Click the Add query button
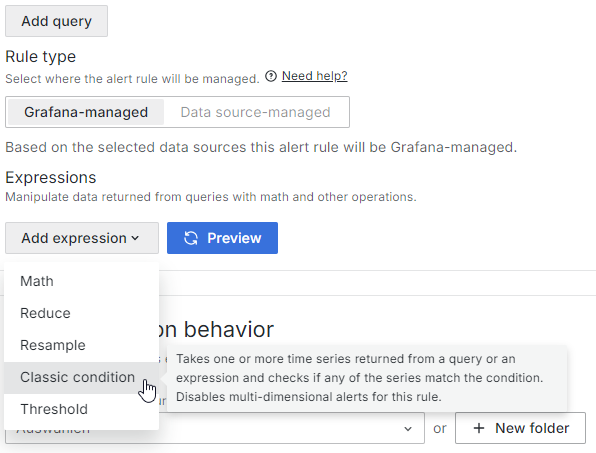 [x=56, y=21]
